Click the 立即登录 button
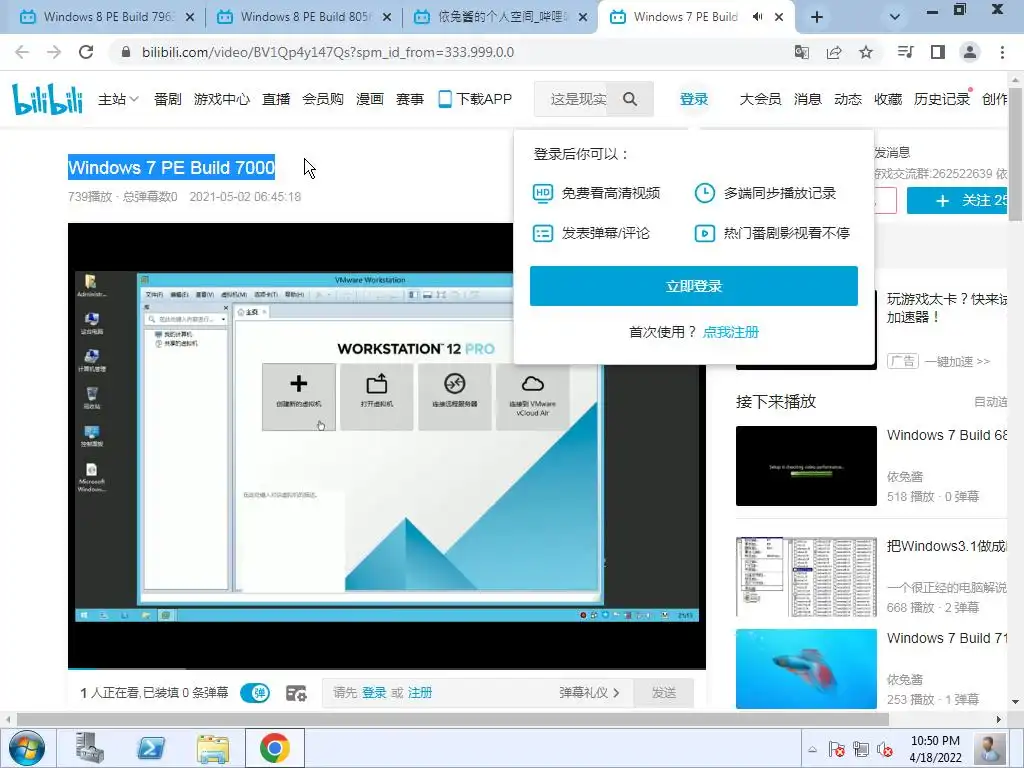The width and height of the screenshot is (1024, 768). pos(694,286)
